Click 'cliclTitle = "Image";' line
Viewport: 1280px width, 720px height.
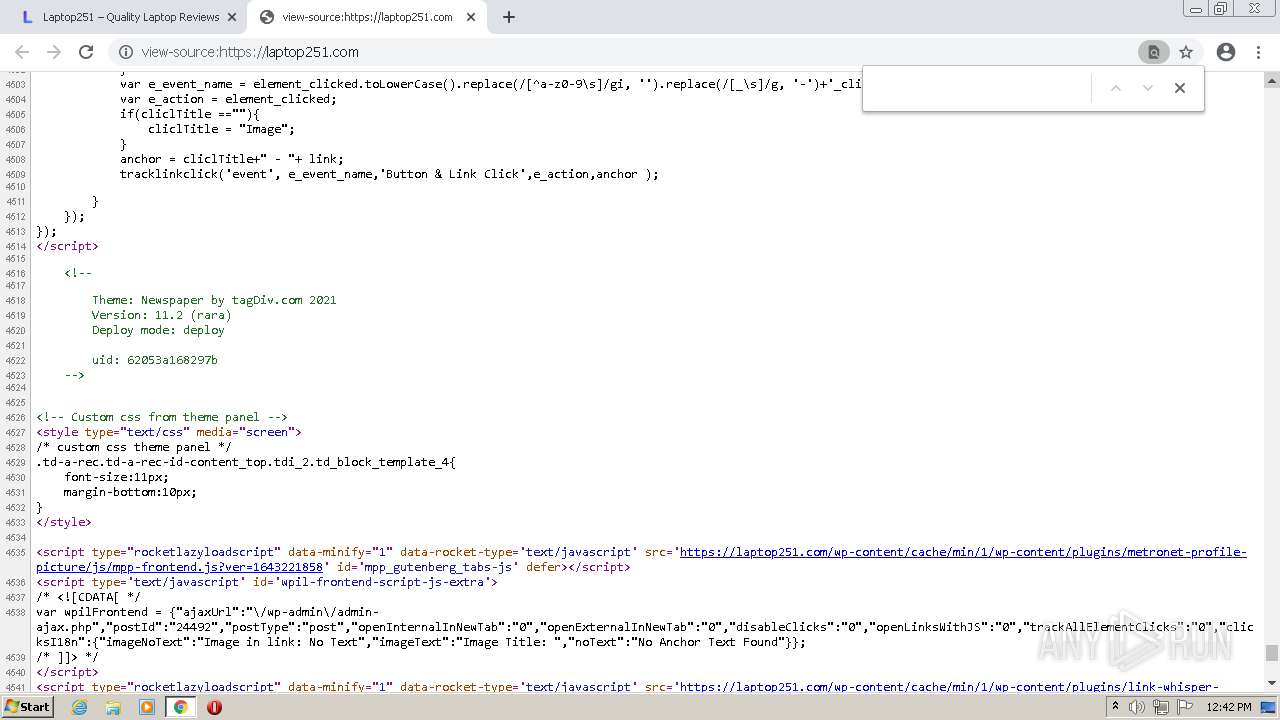pyautogui.click(x=221, y=129)
